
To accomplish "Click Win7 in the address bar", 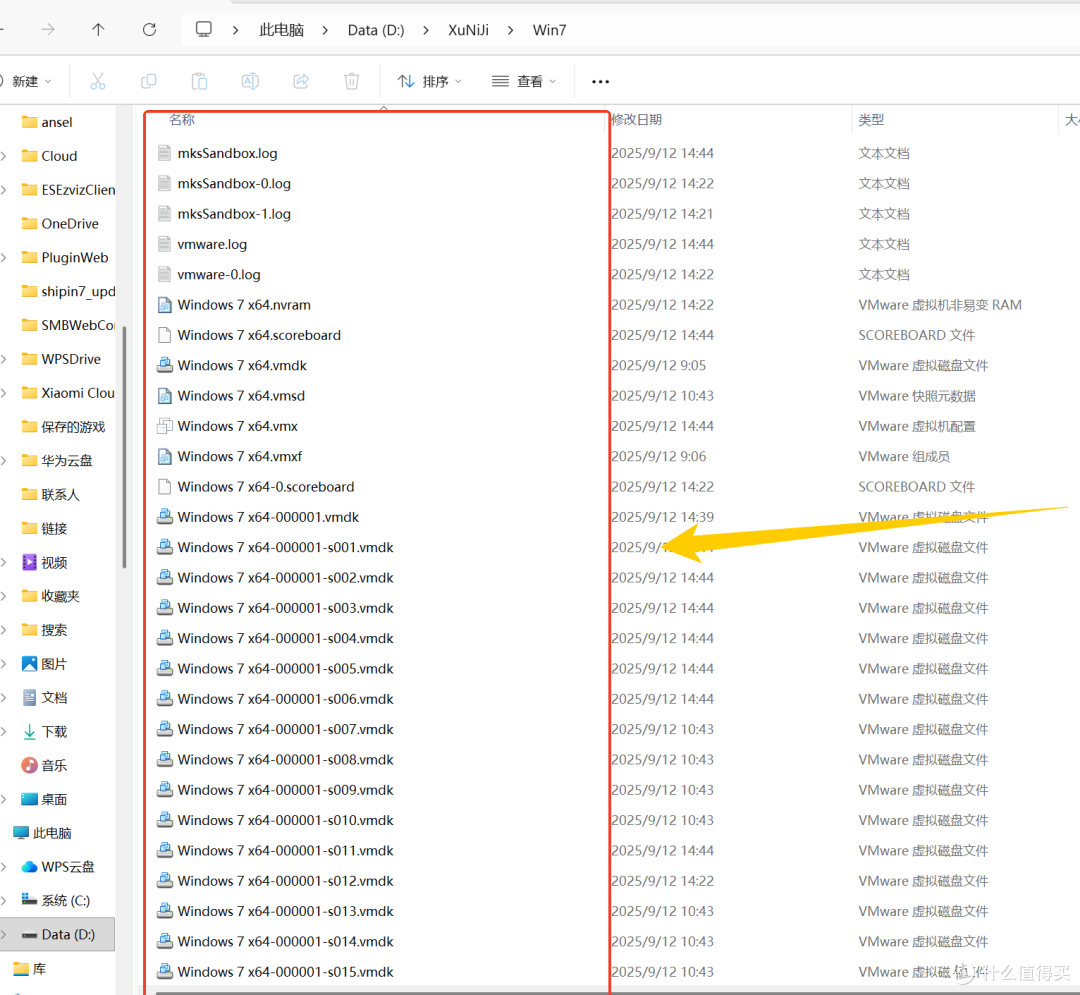I will pyautogui.click(x=550, y=30).
